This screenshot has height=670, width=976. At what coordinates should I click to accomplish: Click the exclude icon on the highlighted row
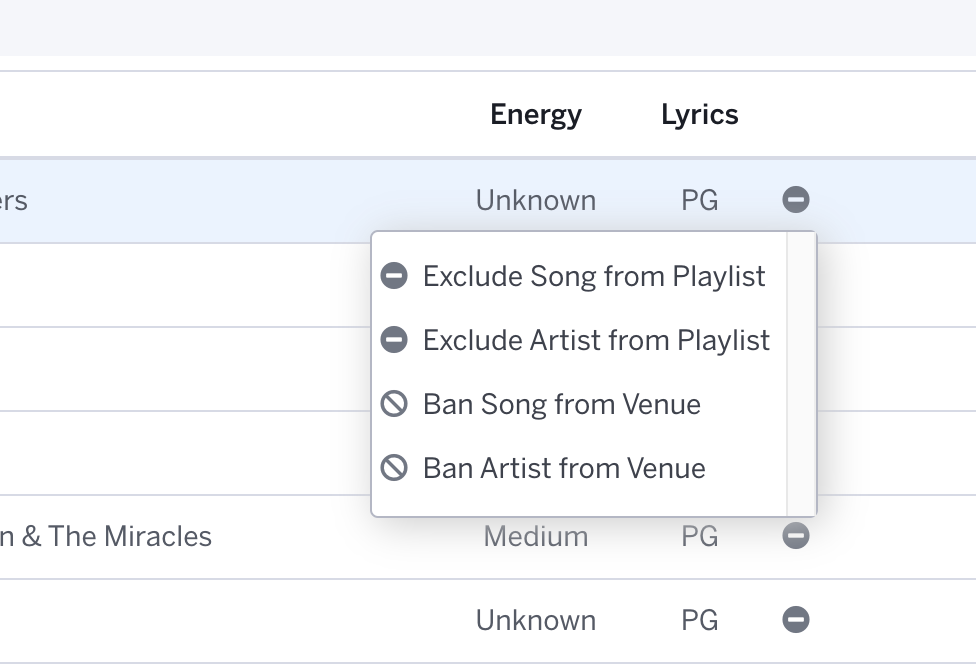click(x=795, y=200)
